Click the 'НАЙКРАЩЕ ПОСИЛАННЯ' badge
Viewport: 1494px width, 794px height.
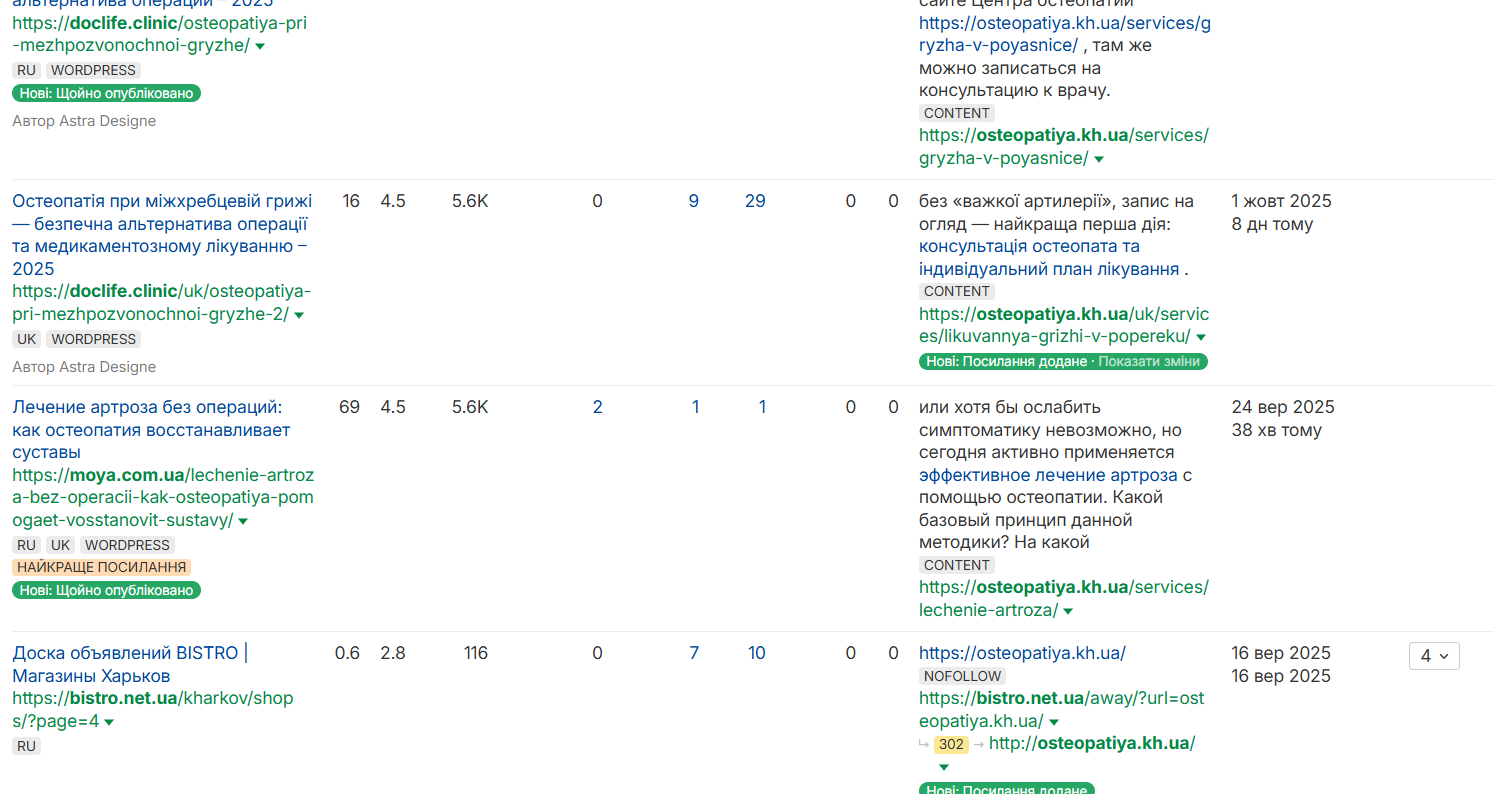click(102, 567)
